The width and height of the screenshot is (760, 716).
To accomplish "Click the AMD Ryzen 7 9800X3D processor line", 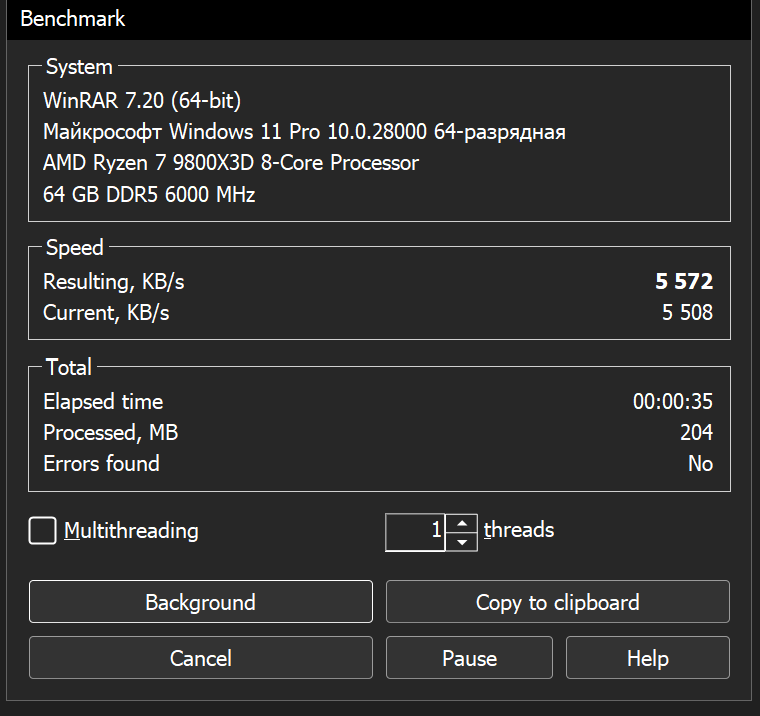I will tap(231, 163).
